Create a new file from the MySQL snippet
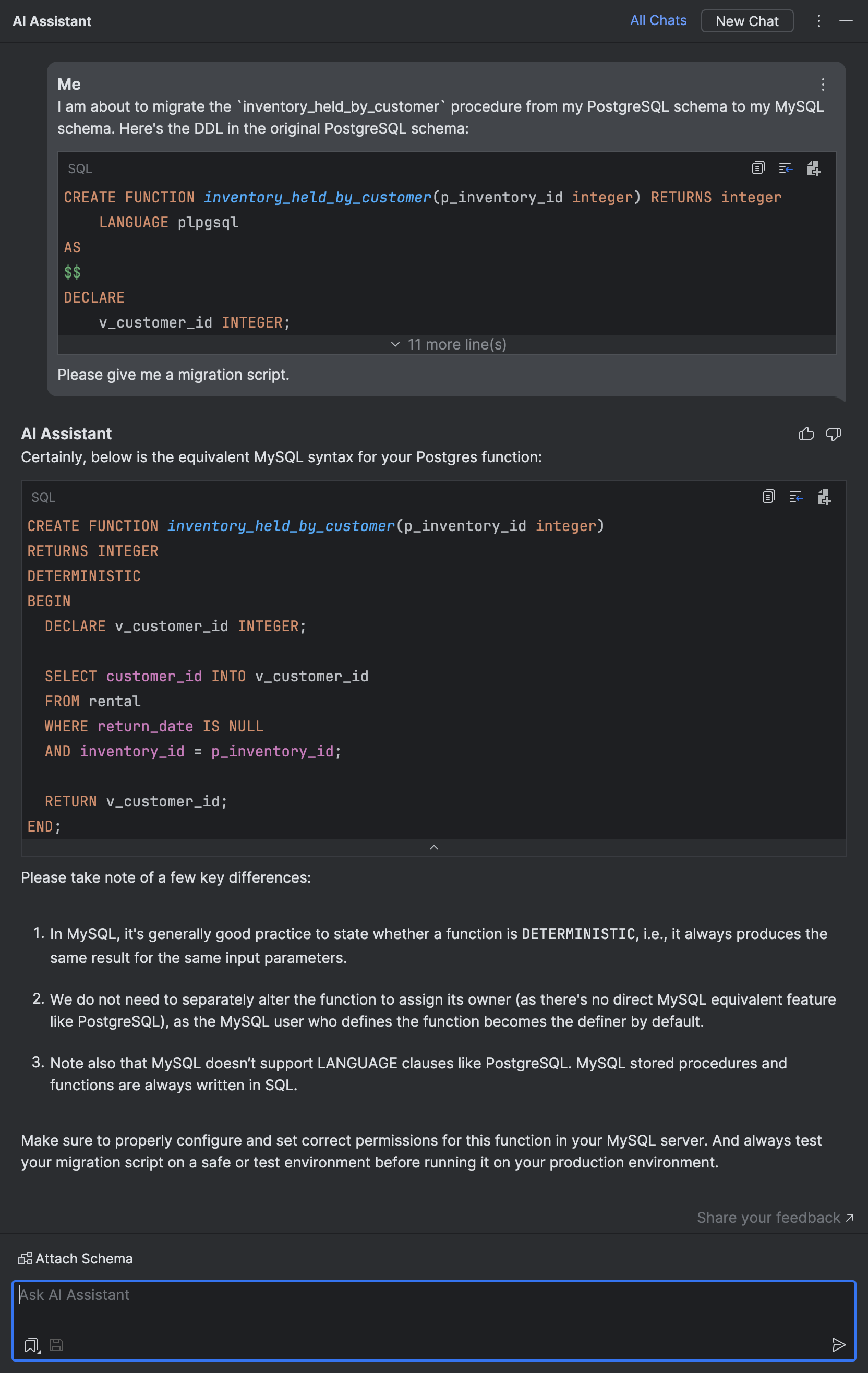This screenshot has width=868, height=1373. point(824,497)
